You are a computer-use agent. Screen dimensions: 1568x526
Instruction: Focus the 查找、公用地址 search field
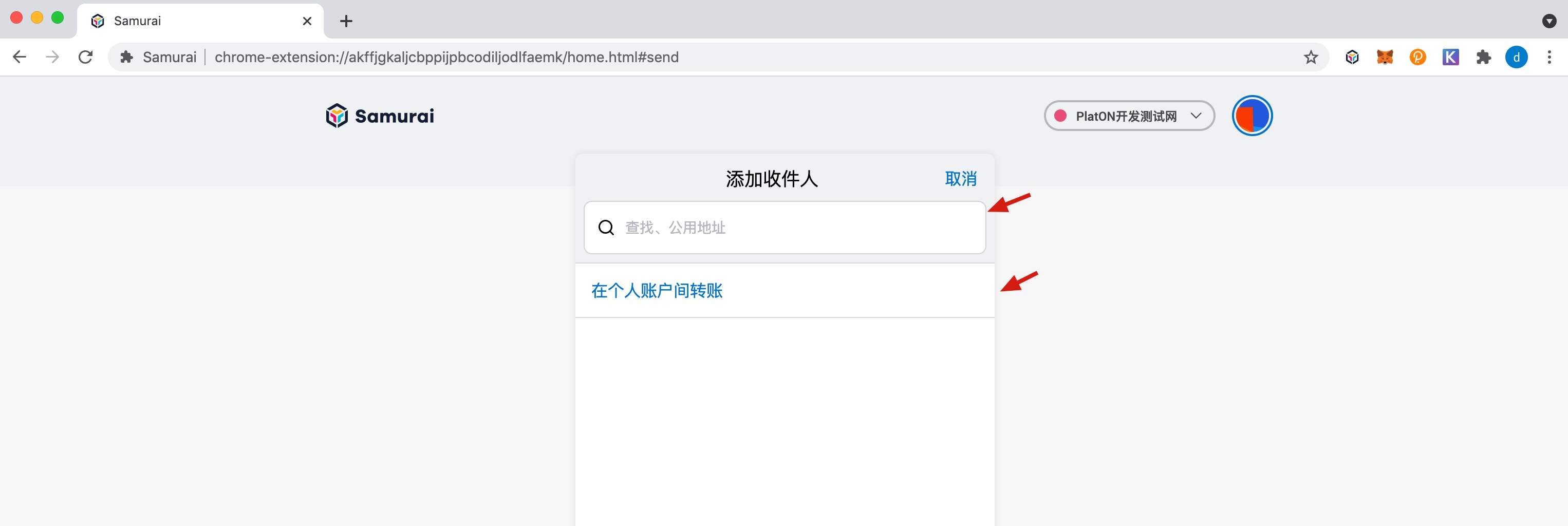pyautogui.click(x=785, y=228)
